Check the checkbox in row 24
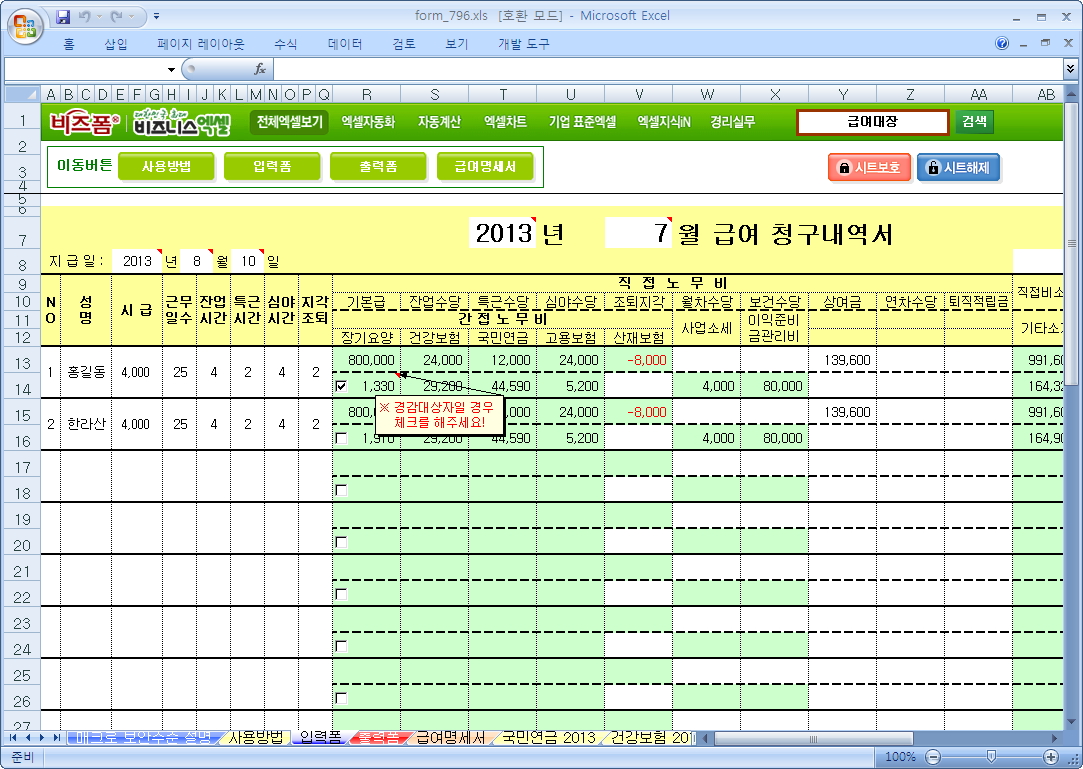The height and width of the screenshot is (769, 1083). [341, 646]
